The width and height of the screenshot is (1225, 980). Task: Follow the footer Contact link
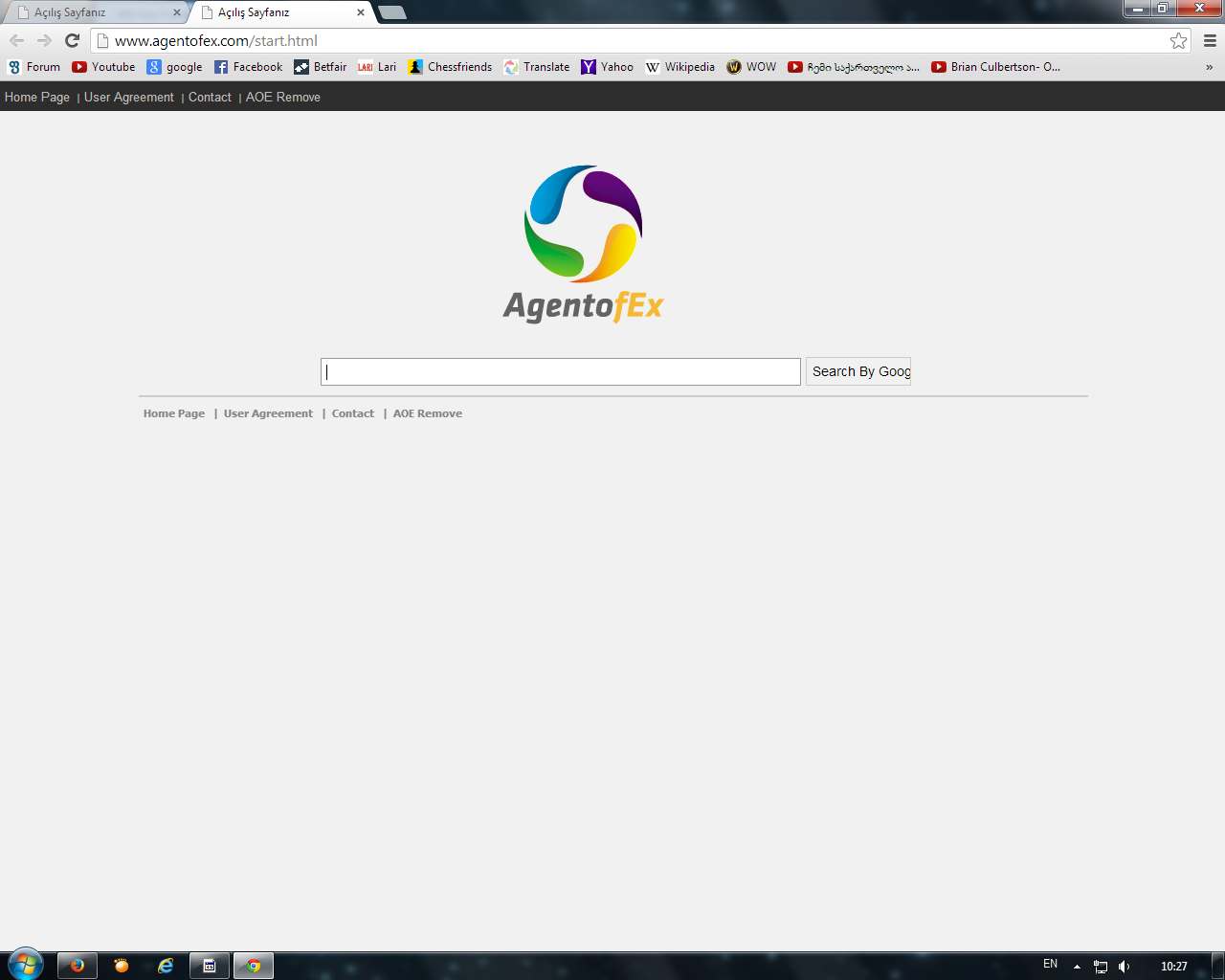[353, 413]
